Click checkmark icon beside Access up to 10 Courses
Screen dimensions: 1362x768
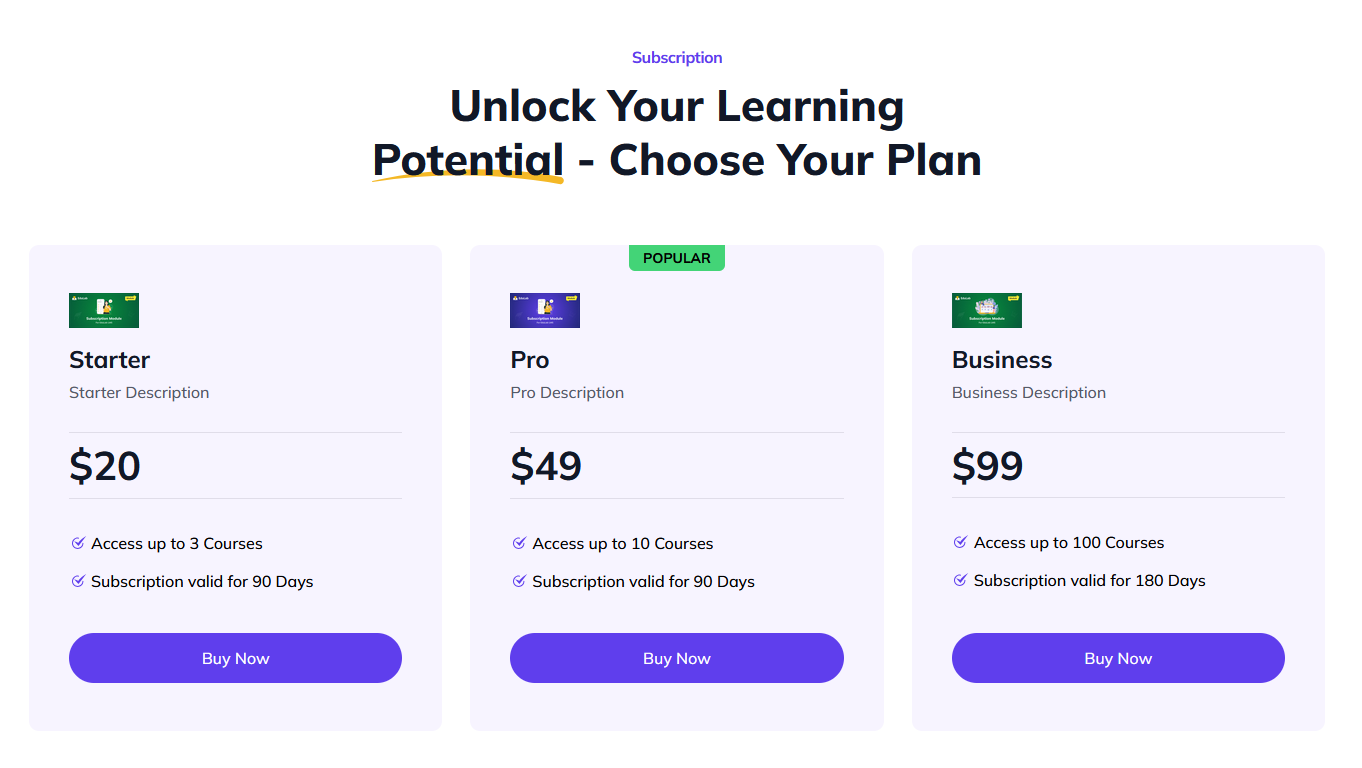tap(519, 543)
